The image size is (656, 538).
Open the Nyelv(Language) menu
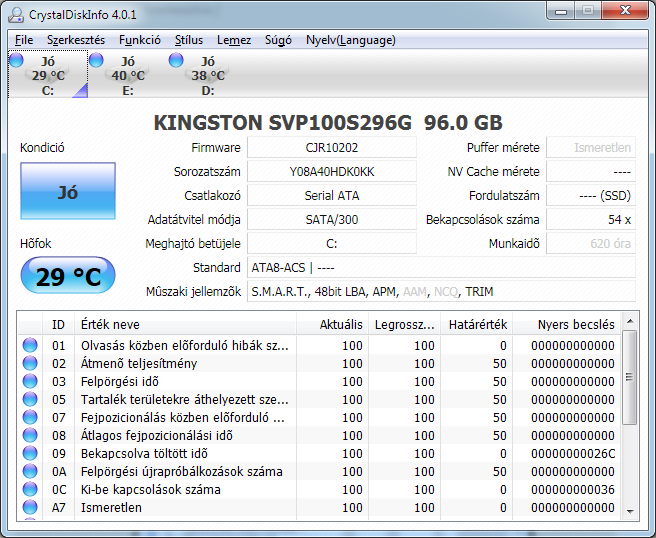click(350, 40)
